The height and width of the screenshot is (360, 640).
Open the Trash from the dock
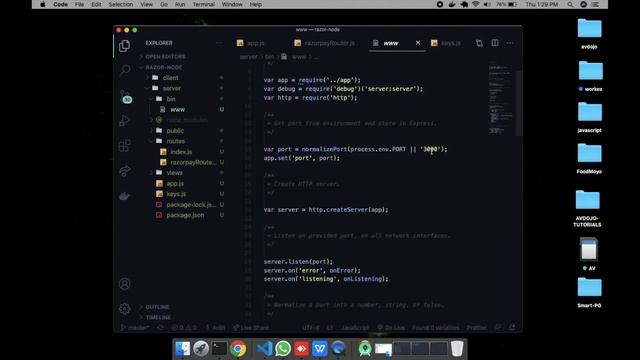tap(457, 349)
